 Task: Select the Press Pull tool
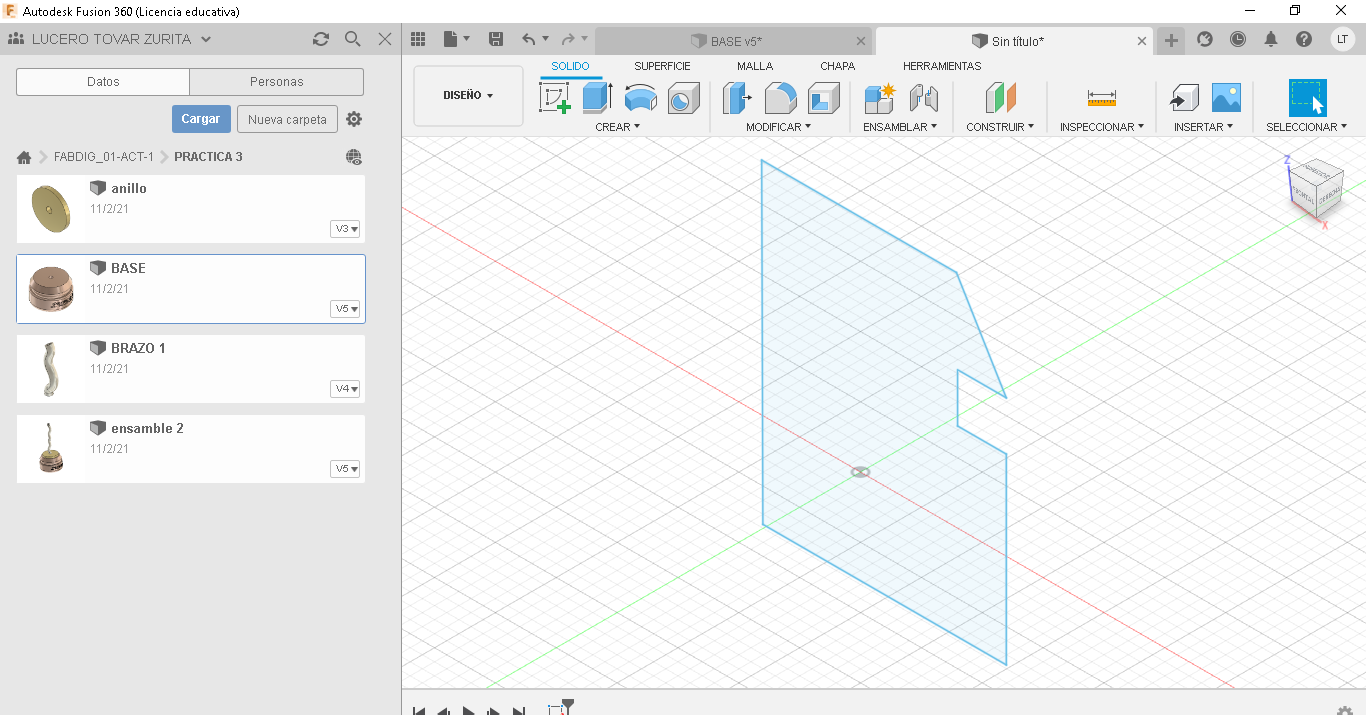[737, 98]
